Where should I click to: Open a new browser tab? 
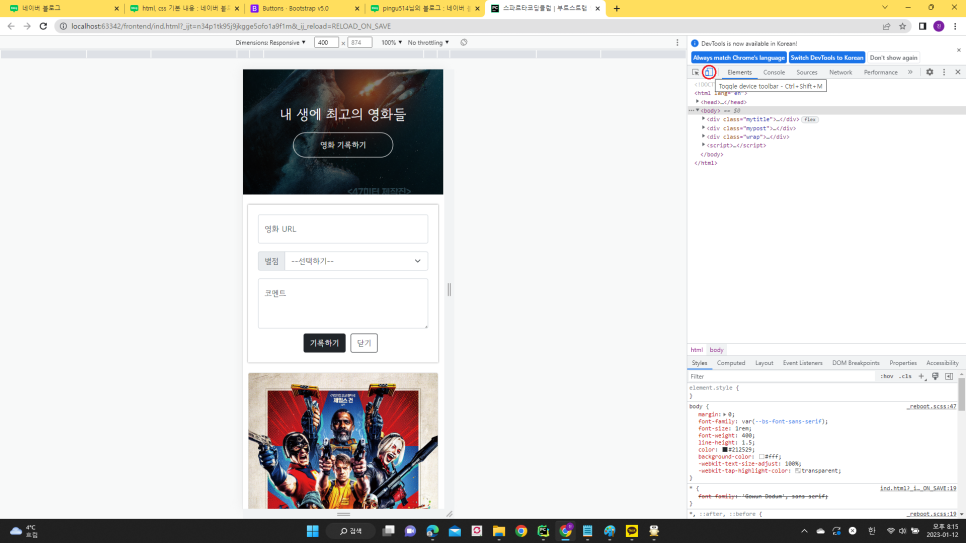(x=617, y=9)
